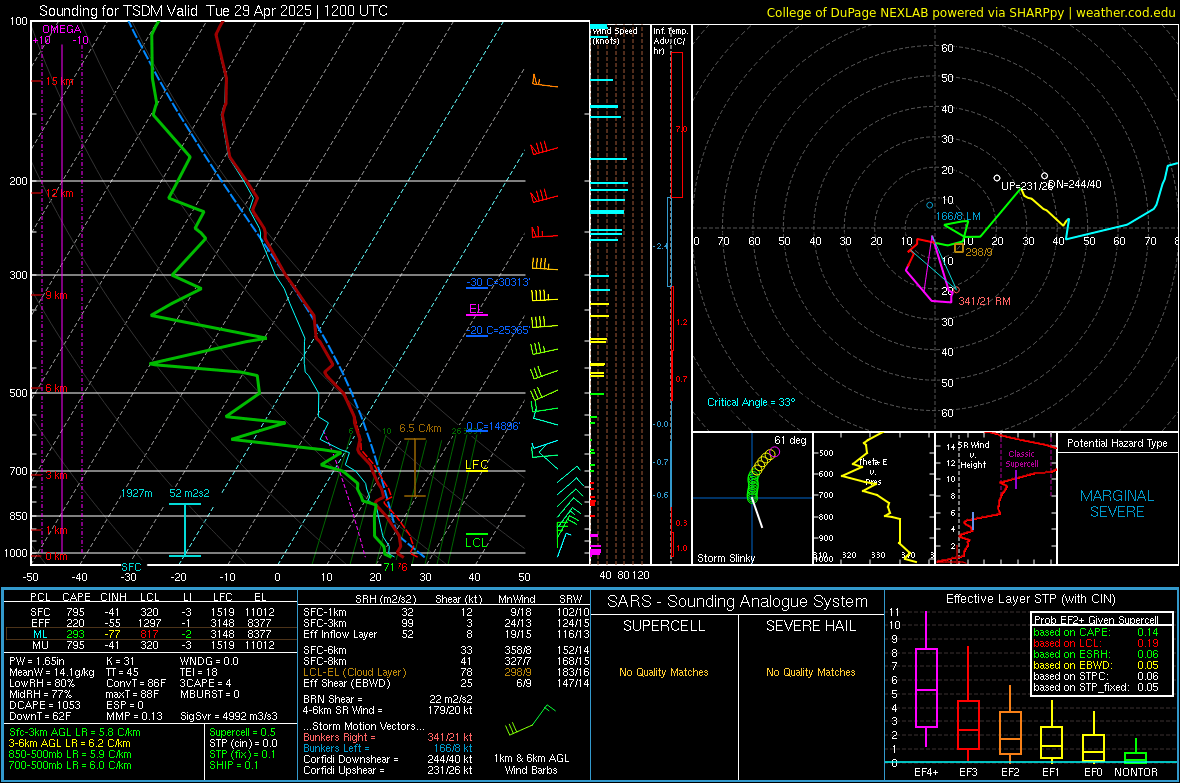
Task: Click the based on CAPE: 0.14 line
Action: (1096, 632)
